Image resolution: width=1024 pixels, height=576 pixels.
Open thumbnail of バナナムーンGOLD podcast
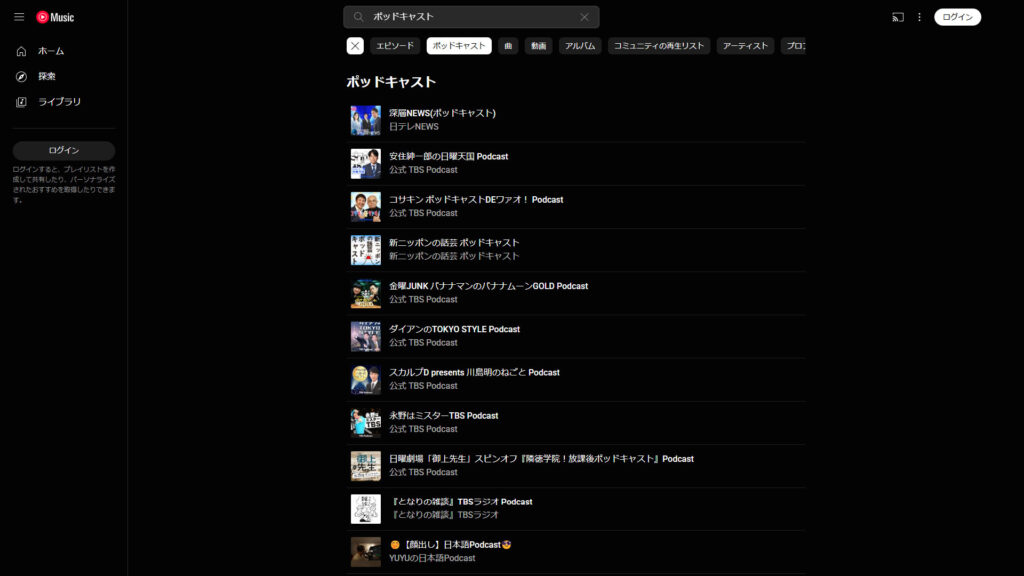coord(366,293)
